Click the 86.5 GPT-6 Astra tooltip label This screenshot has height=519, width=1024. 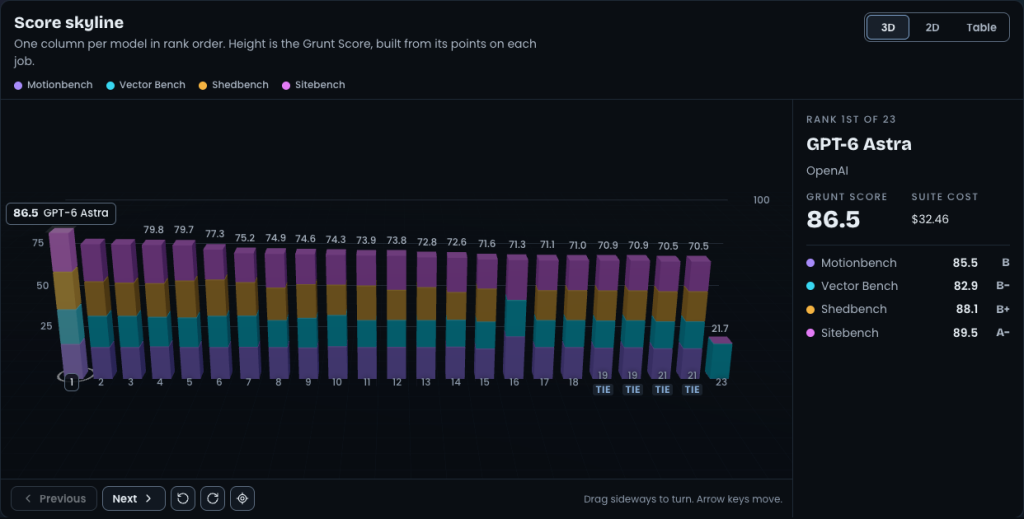(x=61, y=213)
